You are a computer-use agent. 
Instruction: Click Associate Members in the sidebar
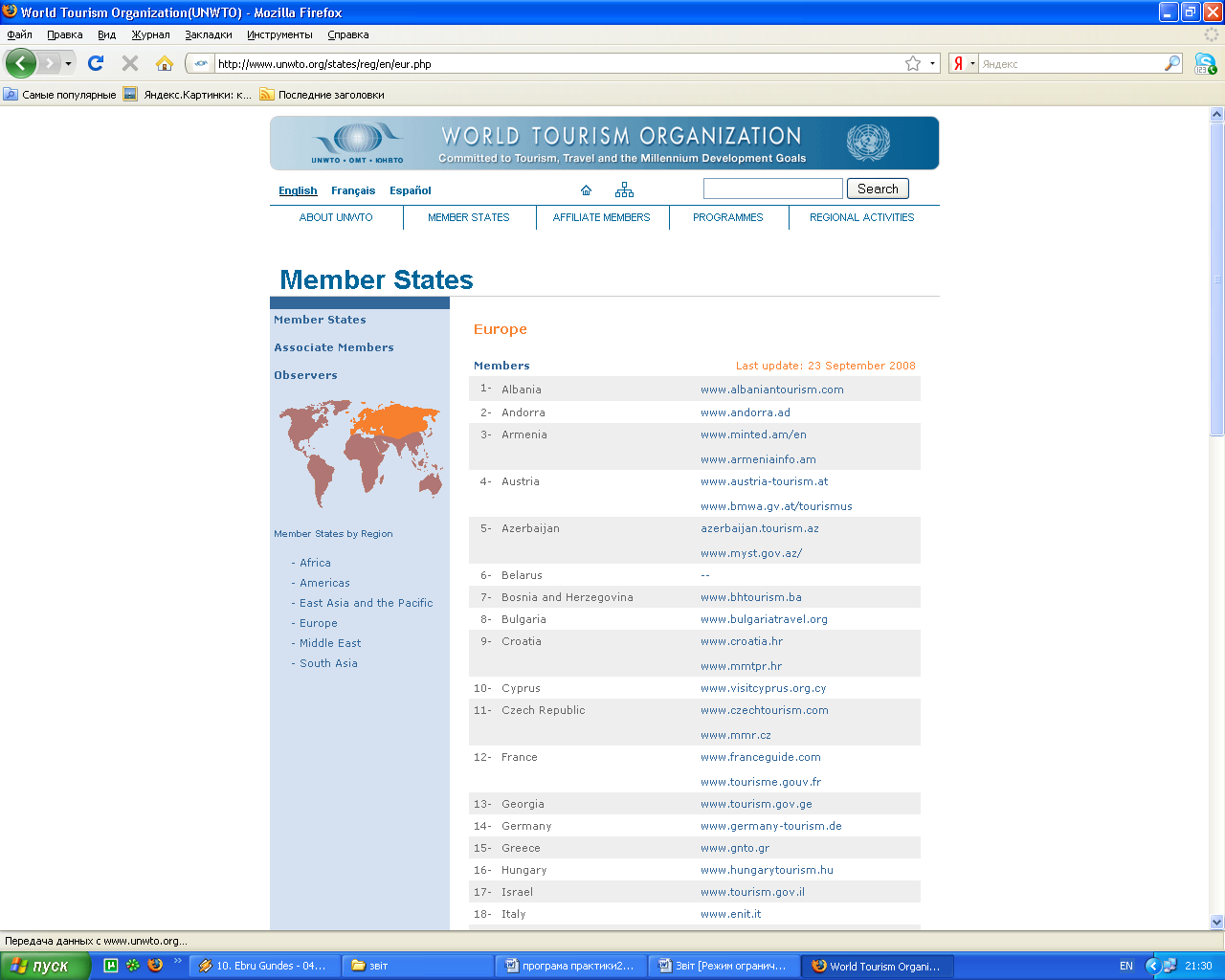[x=334, y=347]
